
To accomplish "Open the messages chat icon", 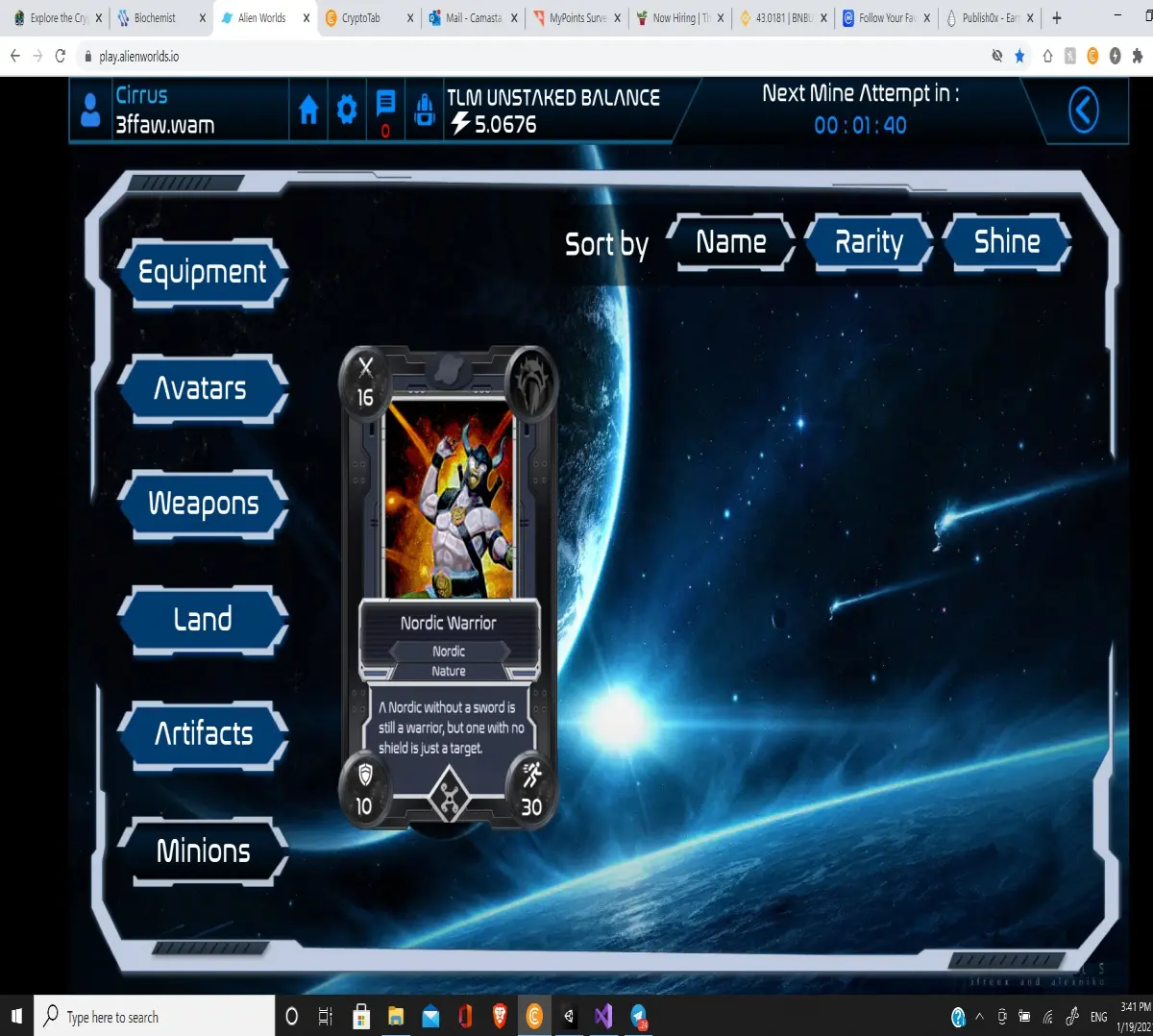I will click(x=385, y=103).
